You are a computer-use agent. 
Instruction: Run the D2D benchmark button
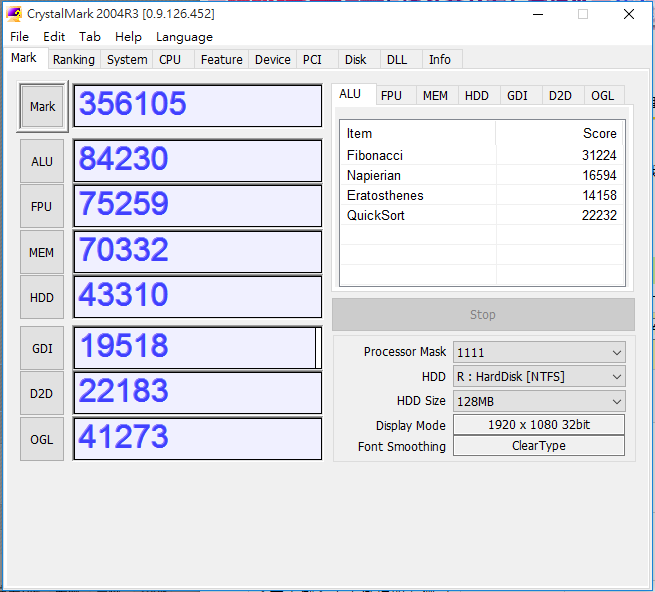click(x=42, y=394)
